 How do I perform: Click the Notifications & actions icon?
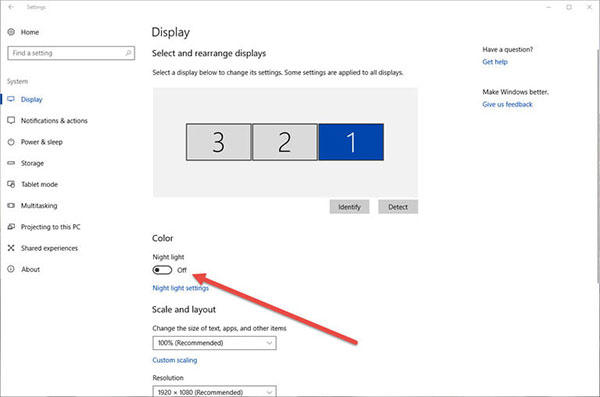[11, 121]
